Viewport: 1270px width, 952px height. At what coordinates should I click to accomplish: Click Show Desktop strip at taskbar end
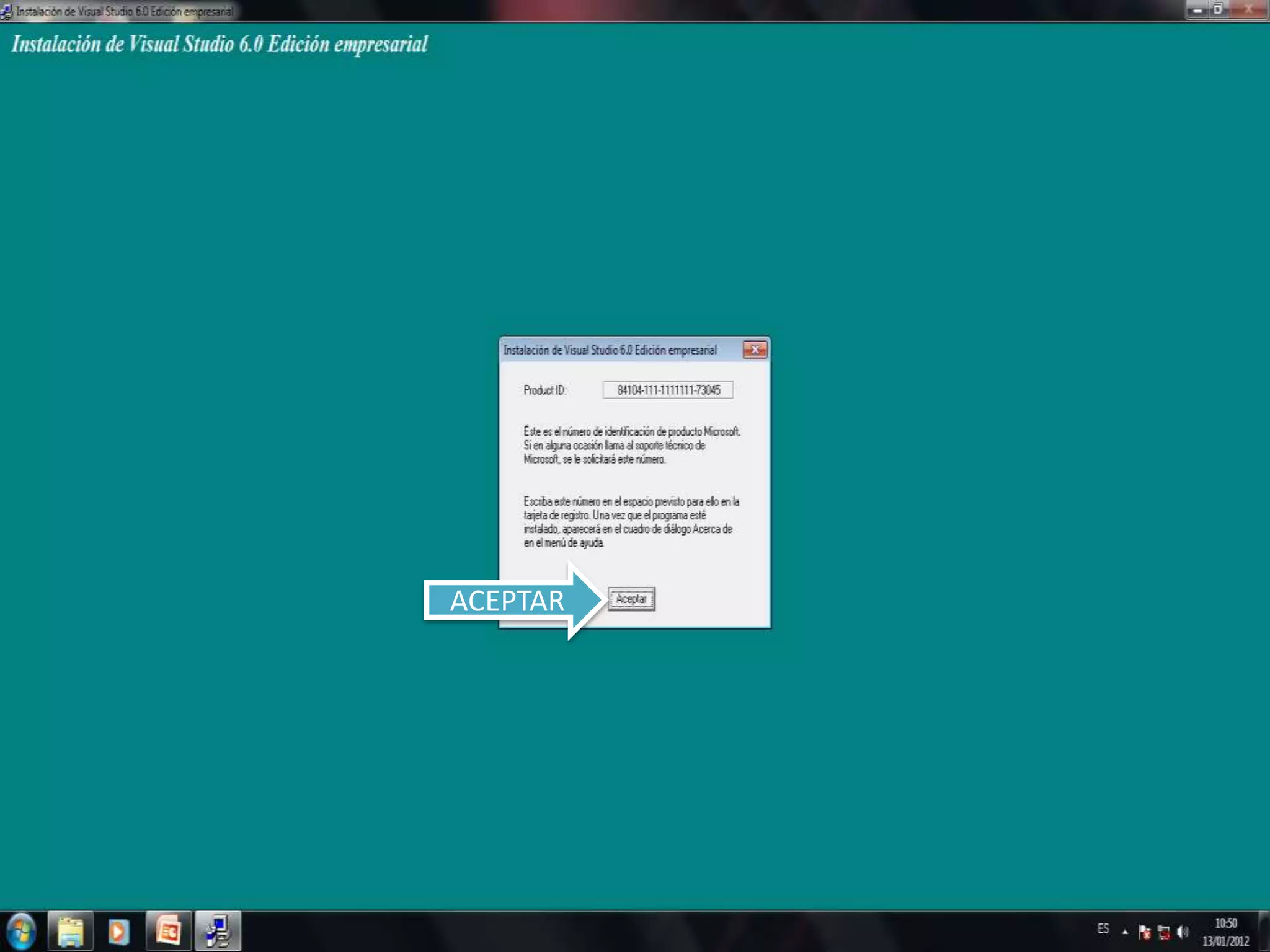pyautogui.click(x=1264, y=932)
